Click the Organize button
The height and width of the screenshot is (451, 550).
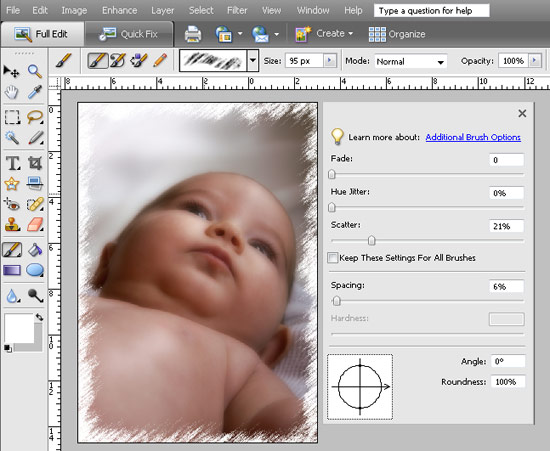tap(397, 34)
